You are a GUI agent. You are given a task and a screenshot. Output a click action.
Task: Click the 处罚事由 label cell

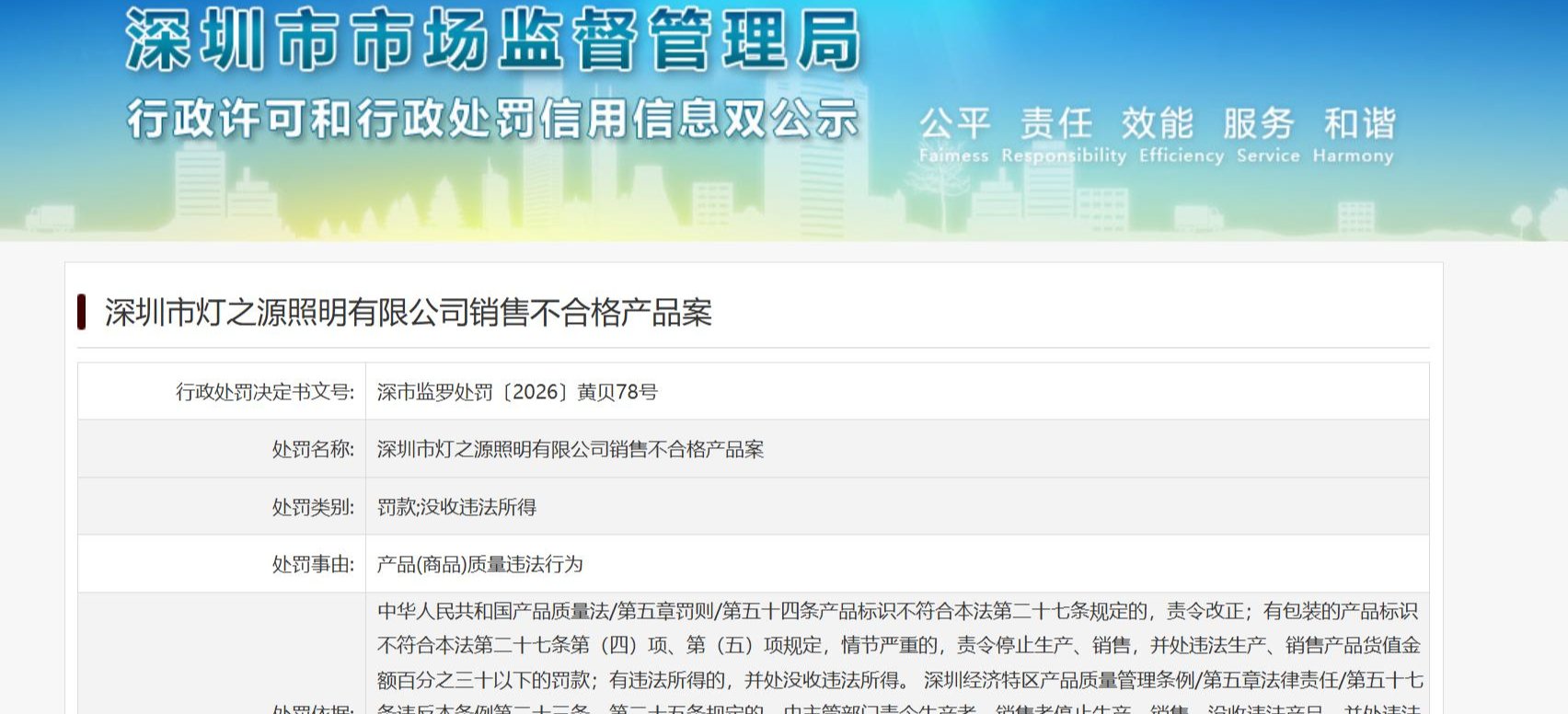[x=222, y=564]
